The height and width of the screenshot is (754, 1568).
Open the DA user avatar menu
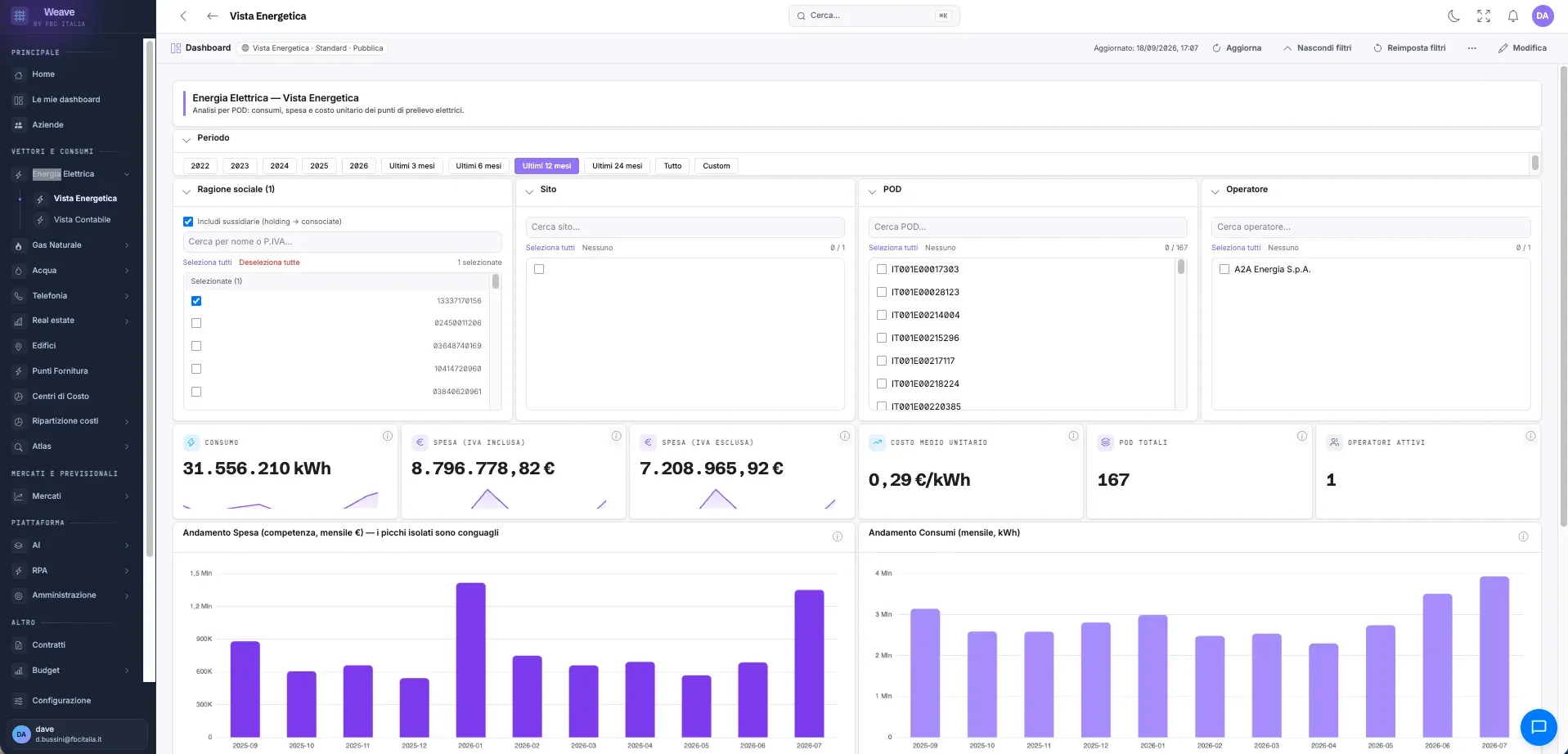coord(1543,16)
